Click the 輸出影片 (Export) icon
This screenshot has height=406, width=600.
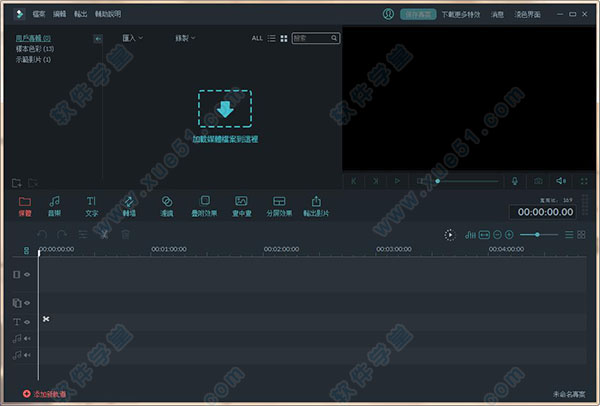pos(317,205)
